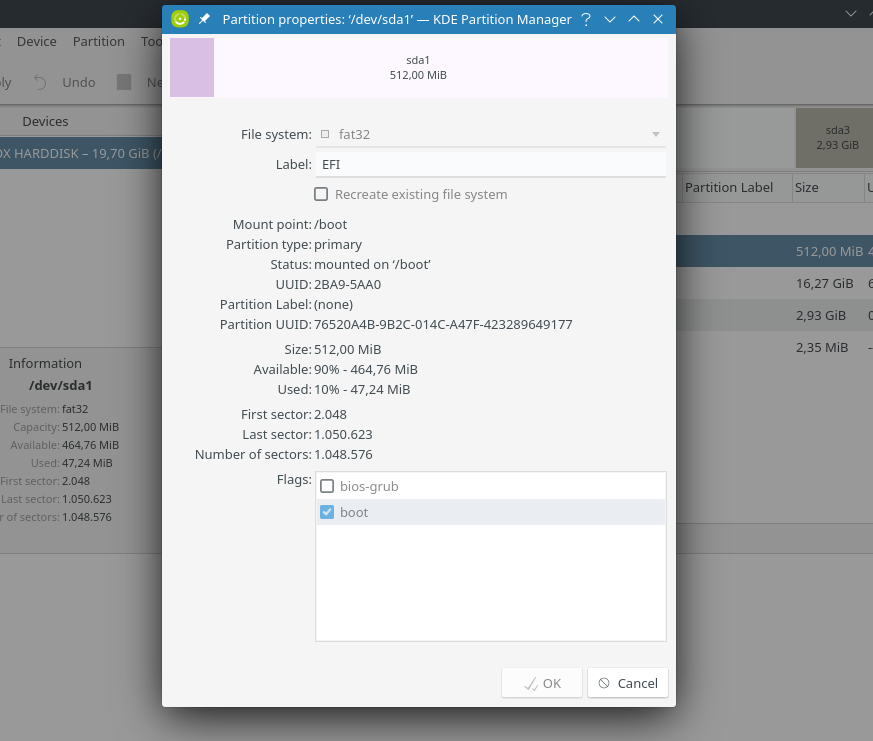This screenshot has height=741, width=873.
Task: Open the Tool menu
Action: tap(152, 41)
